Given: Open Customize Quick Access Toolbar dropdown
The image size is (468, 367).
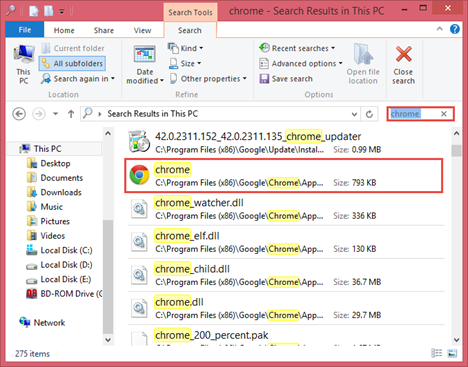Looking at the screenshot, I should click(62, 11).
